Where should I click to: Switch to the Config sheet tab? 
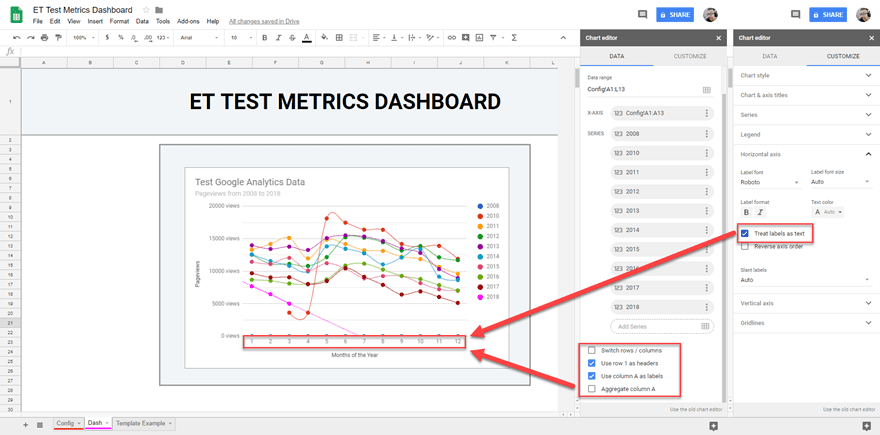tap(66, 423)
